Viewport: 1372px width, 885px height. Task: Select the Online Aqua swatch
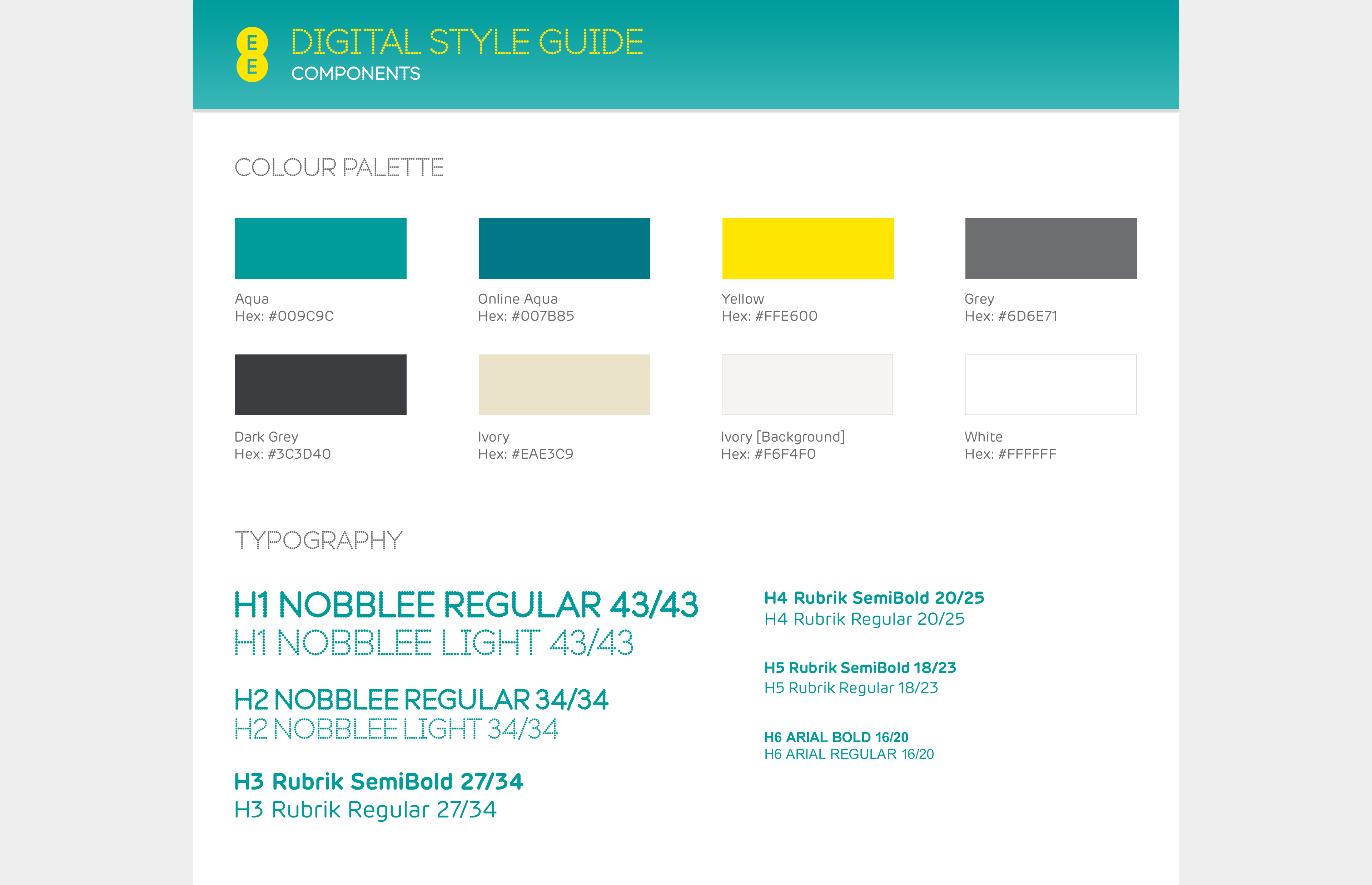(564, 248)
